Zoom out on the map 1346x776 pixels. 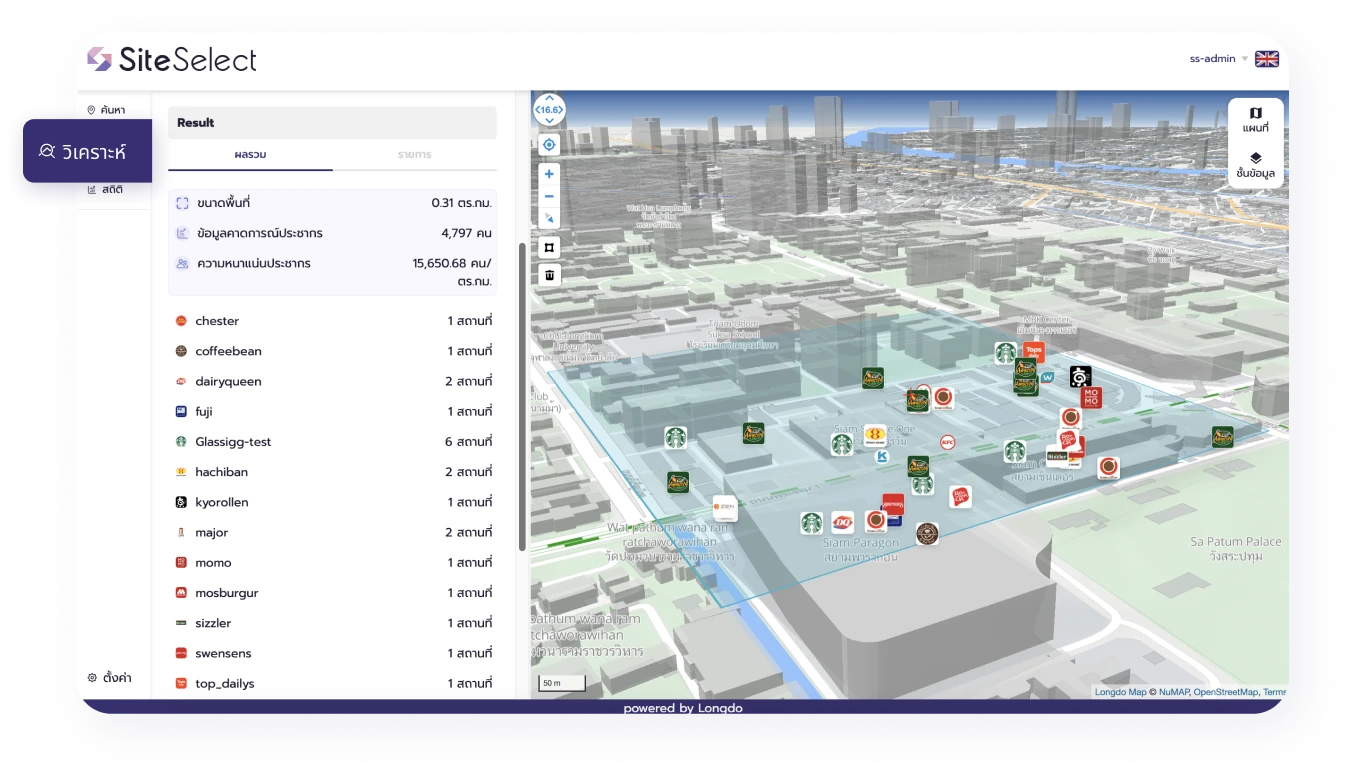tap(549, 196)
